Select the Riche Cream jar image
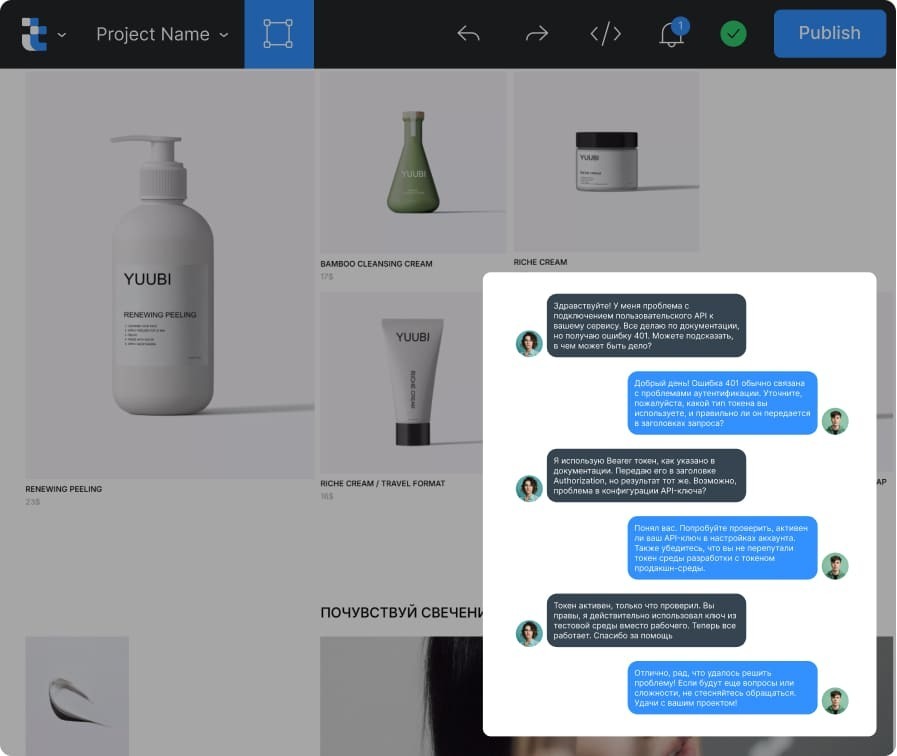The width and height of the screenshot is (897, 756). pos(606,161)
